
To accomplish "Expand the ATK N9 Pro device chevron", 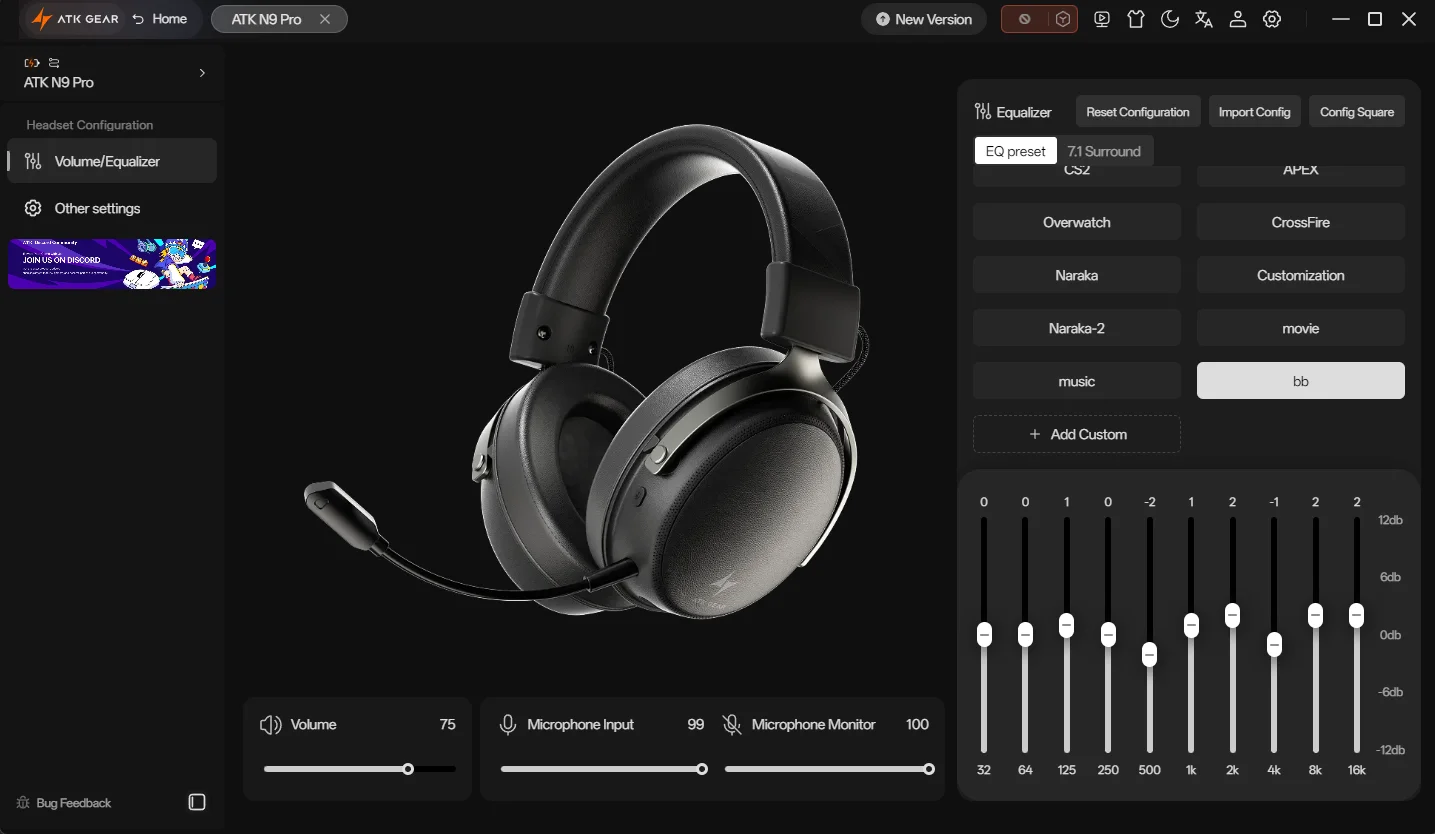I will point(202,73).
